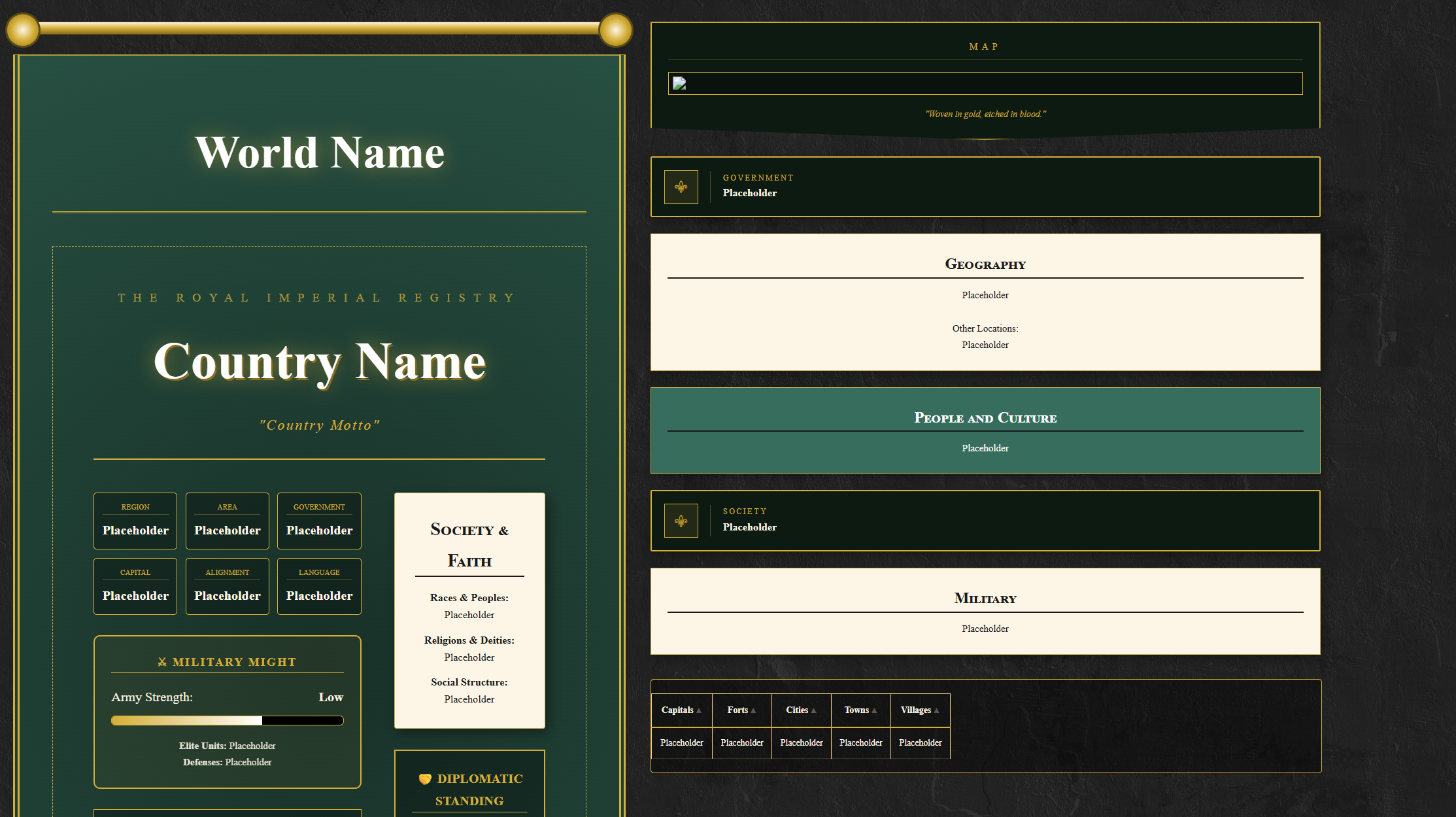Select the "Country Motto" text
Viewport: 1456px width, 817px height.
click(319, 425)
